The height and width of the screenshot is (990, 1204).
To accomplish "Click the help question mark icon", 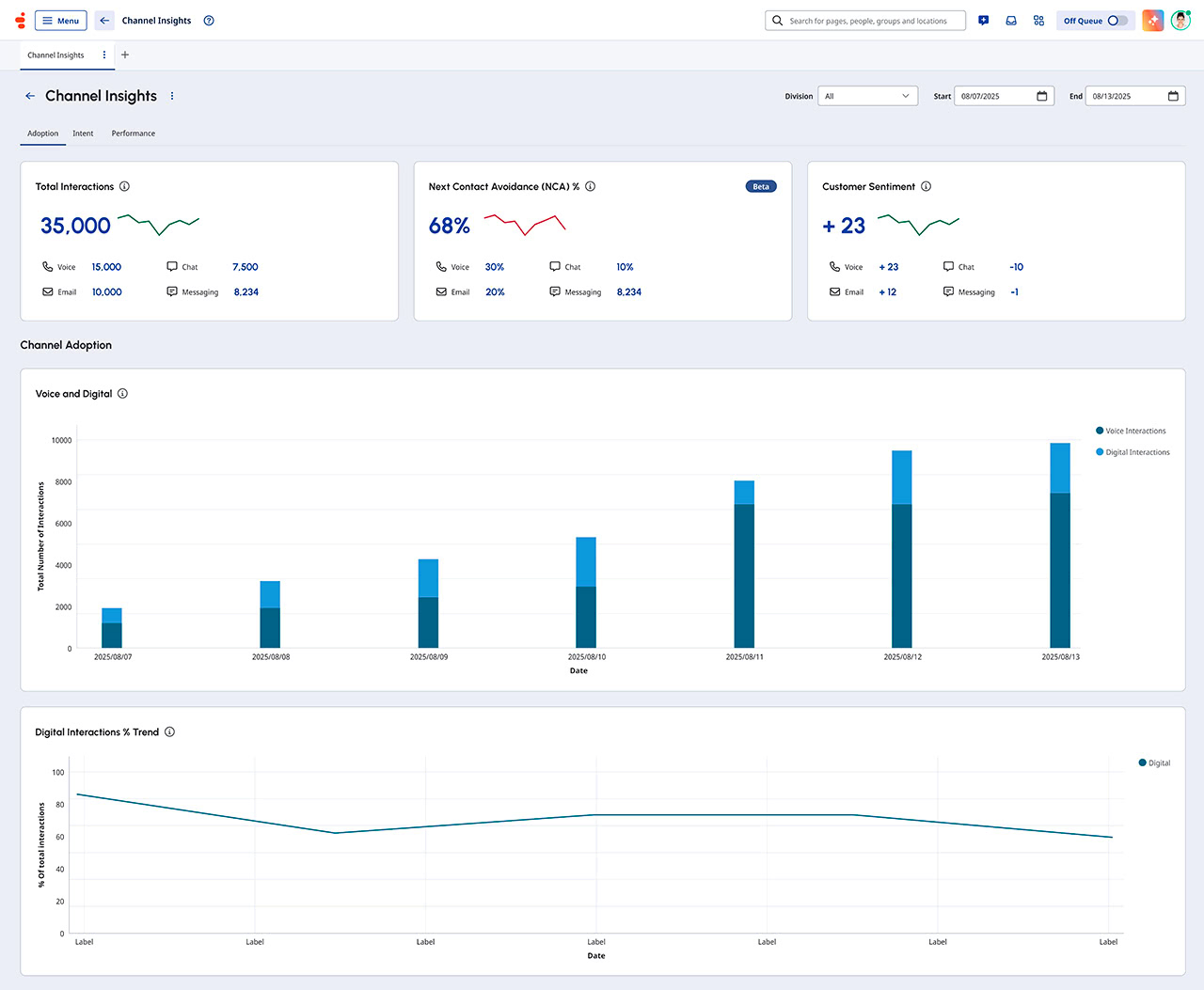I will [x=209, y=21].
